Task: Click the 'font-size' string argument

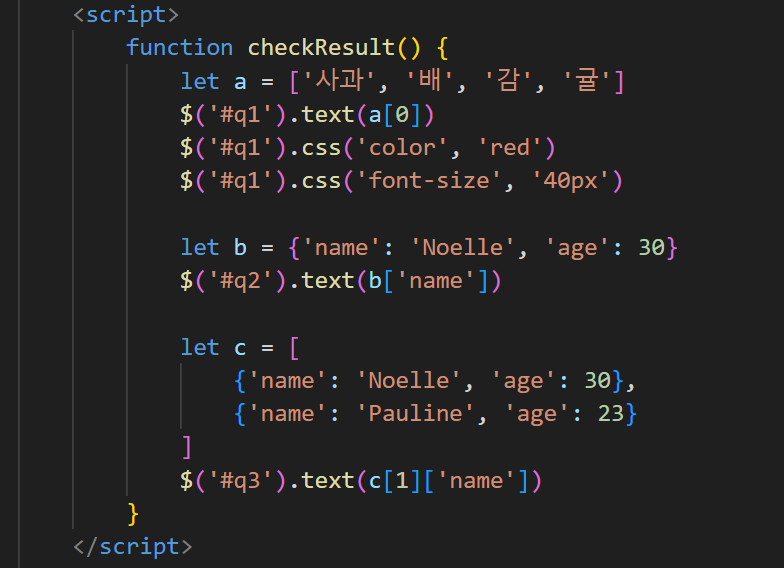Action: pyautogui.click(x=428, y=180)
